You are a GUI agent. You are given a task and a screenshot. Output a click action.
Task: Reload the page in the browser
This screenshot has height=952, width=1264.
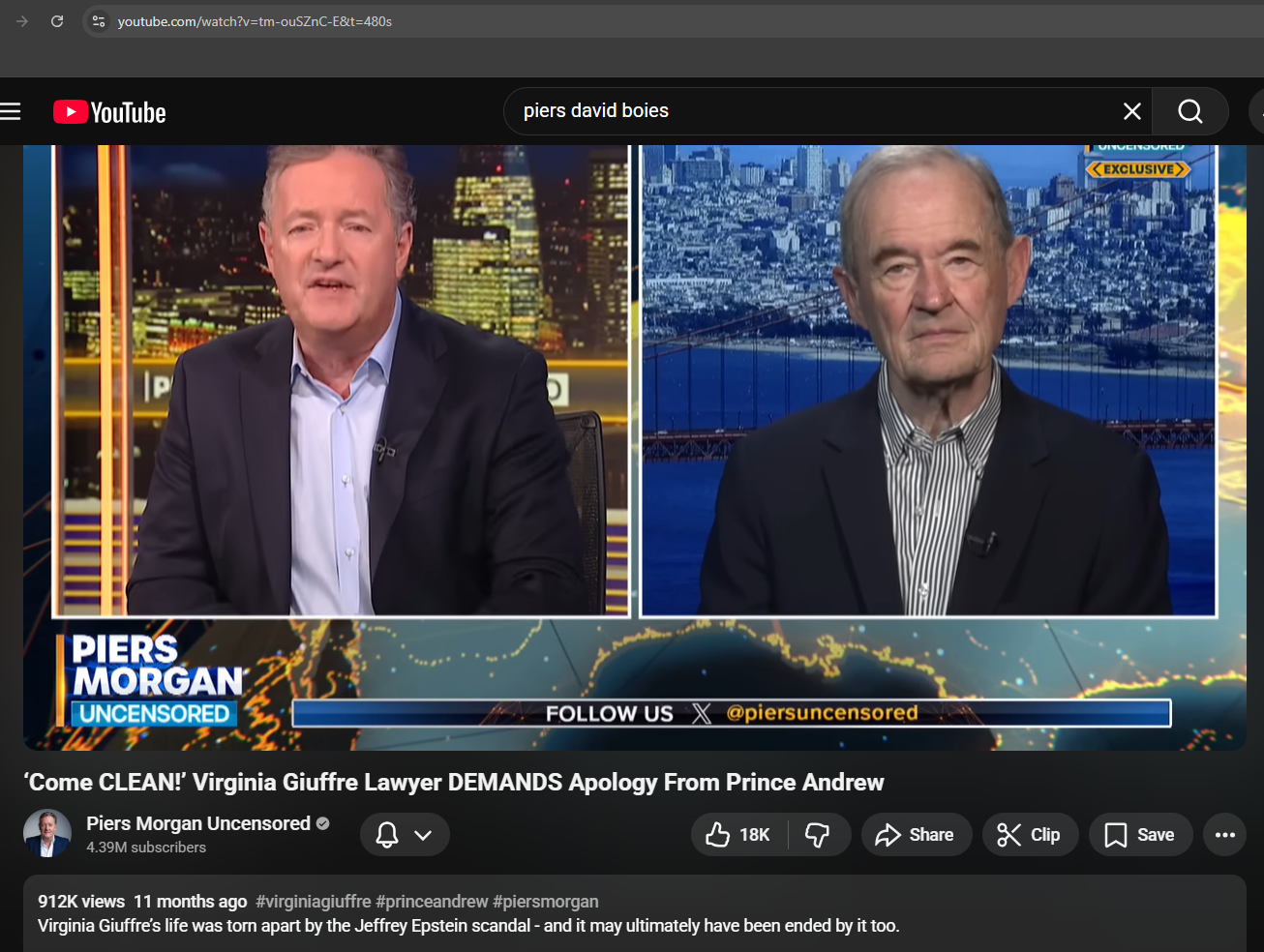tap(57, 21)
